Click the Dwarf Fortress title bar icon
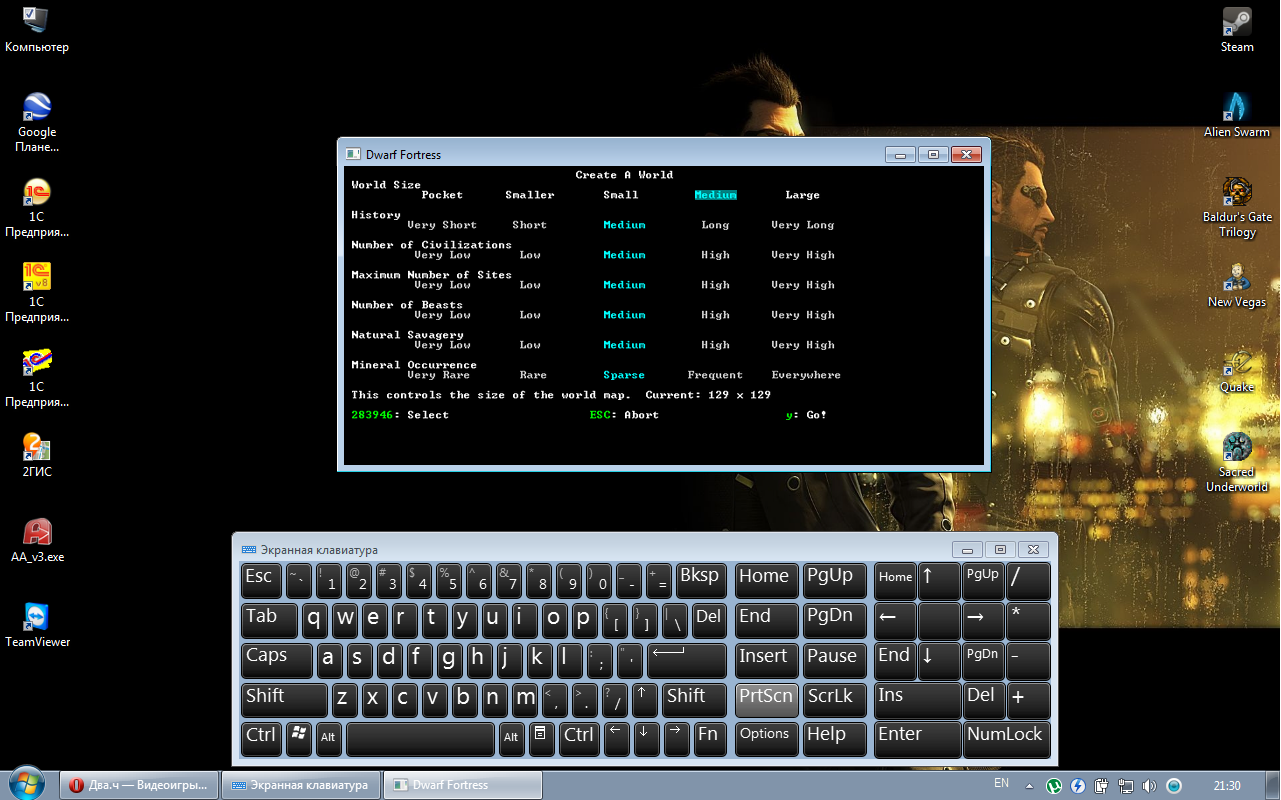This screenshot has height=800, width=1281. coord(352,154)
